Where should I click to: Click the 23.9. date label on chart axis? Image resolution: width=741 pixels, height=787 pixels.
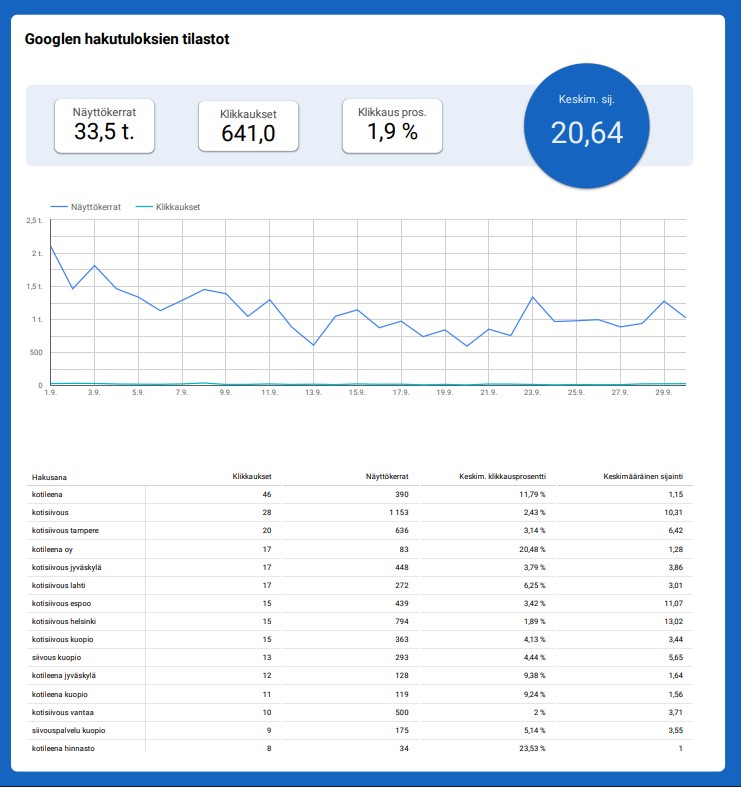[532, 394]
